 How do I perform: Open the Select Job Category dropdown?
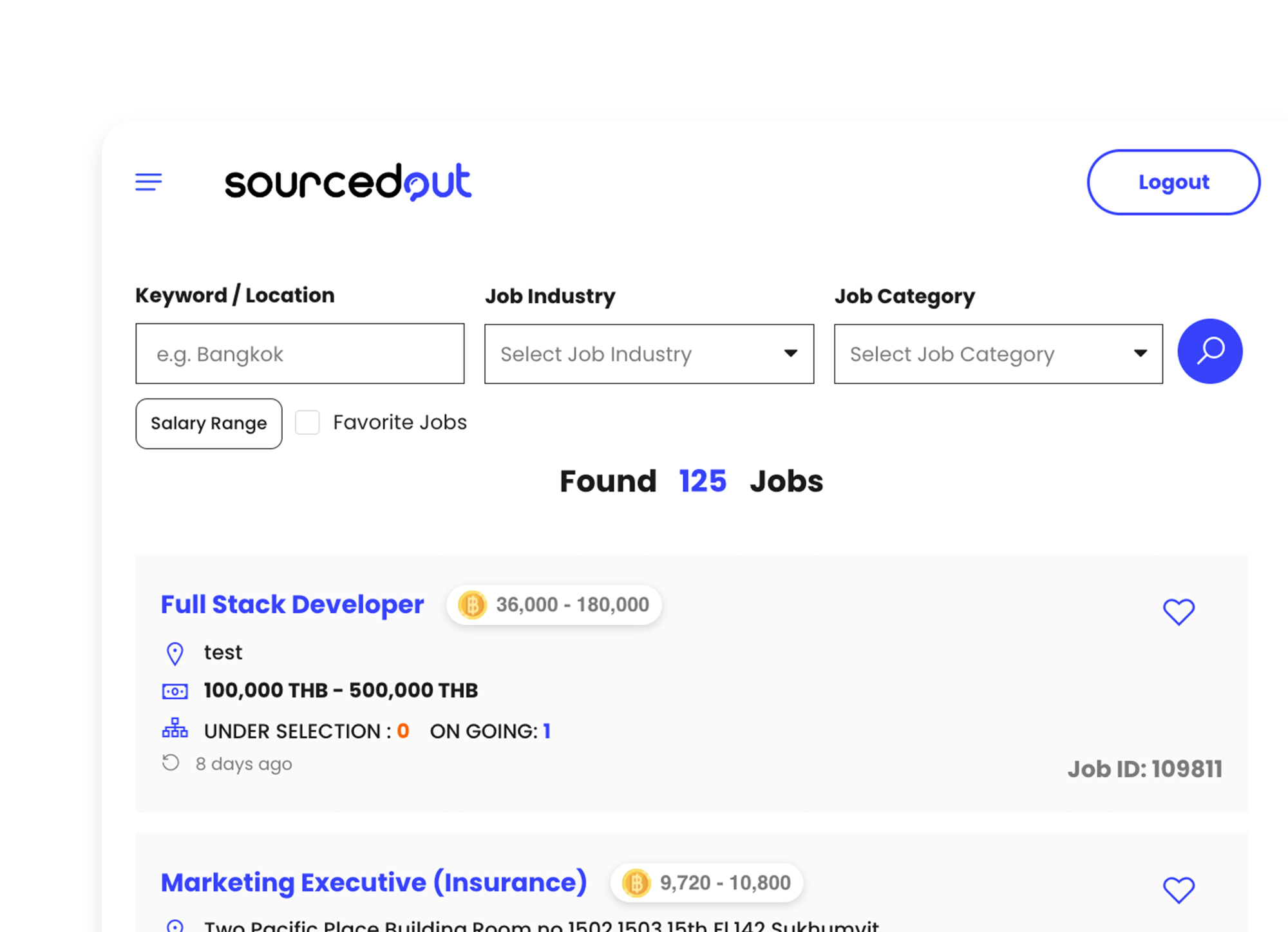click(x=998, y=354)
